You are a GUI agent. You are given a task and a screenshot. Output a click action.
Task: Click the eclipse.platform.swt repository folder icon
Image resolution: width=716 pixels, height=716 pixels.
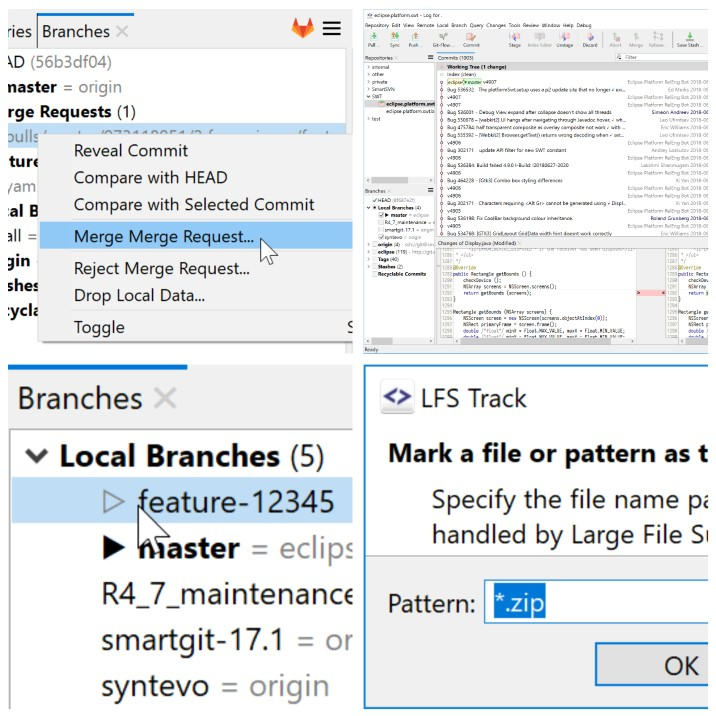coord(382,104)
